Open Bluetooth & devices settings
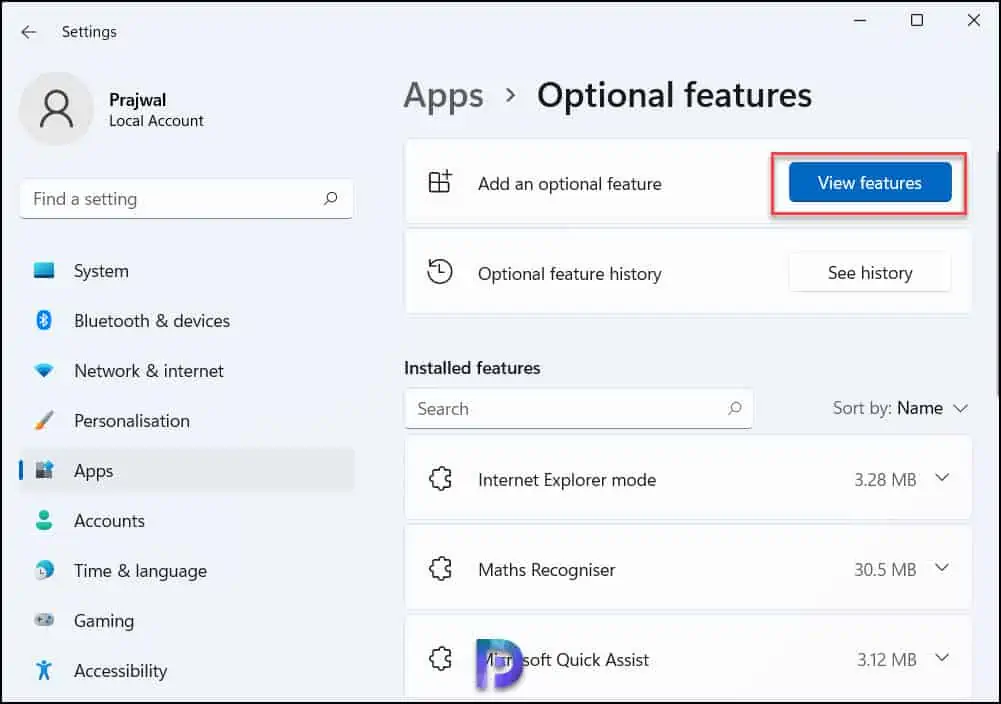This screenshot has height=704, width=1001. (186, 320)
